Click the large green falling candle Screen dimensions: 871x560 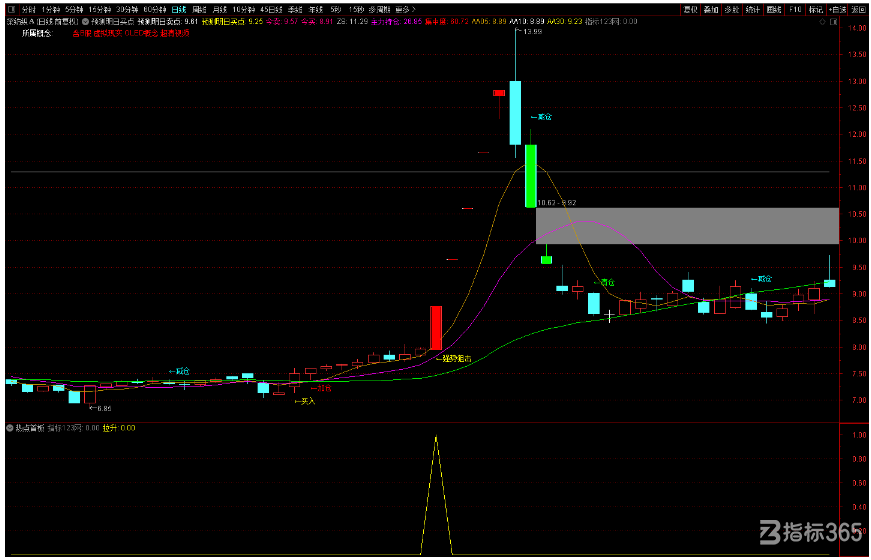coord(531,176)
